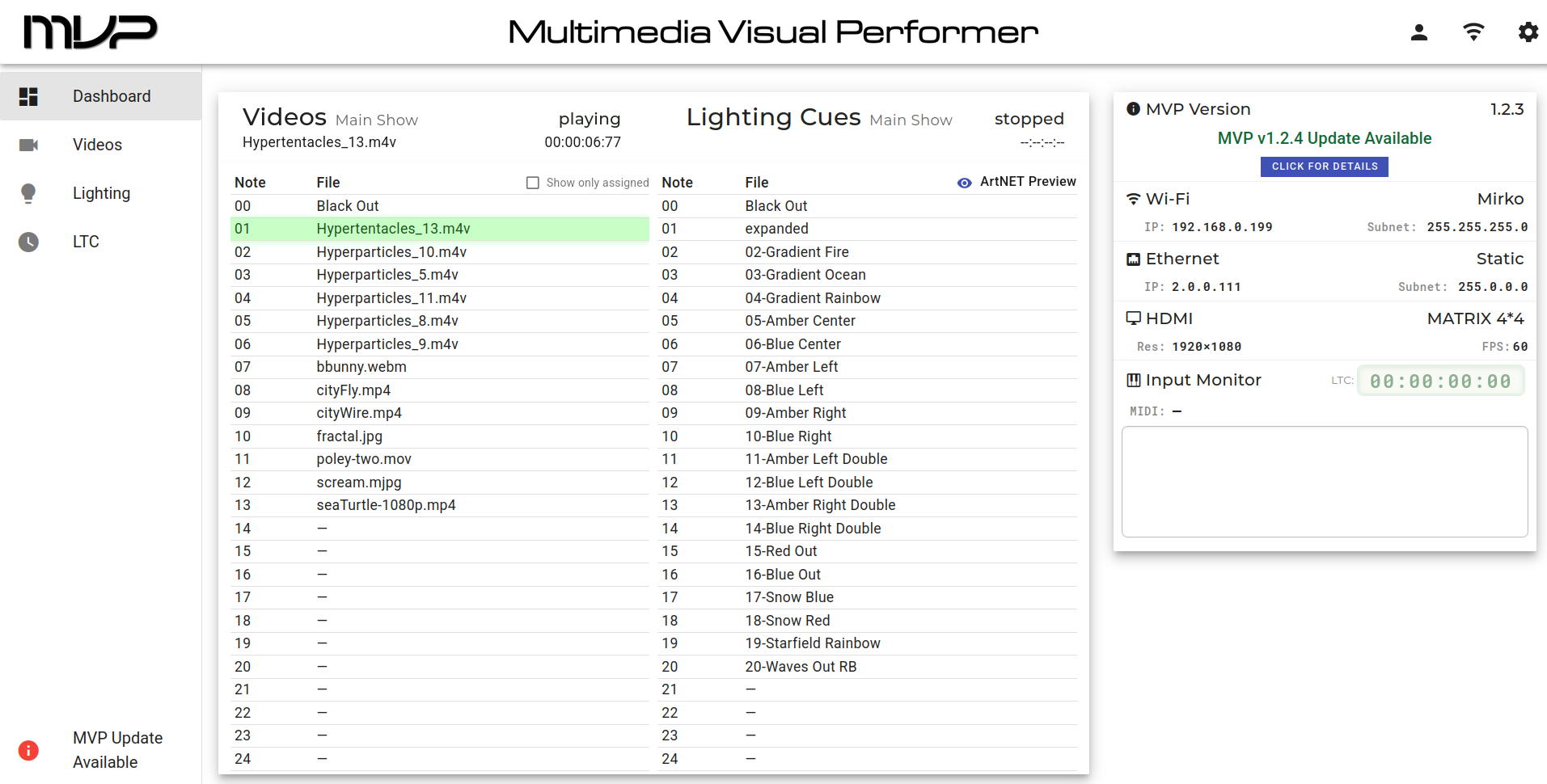Viewport: 1547px width, 784px height.
Task: Toggle ArtNET Preview eye icon
Action: [964, 183]
